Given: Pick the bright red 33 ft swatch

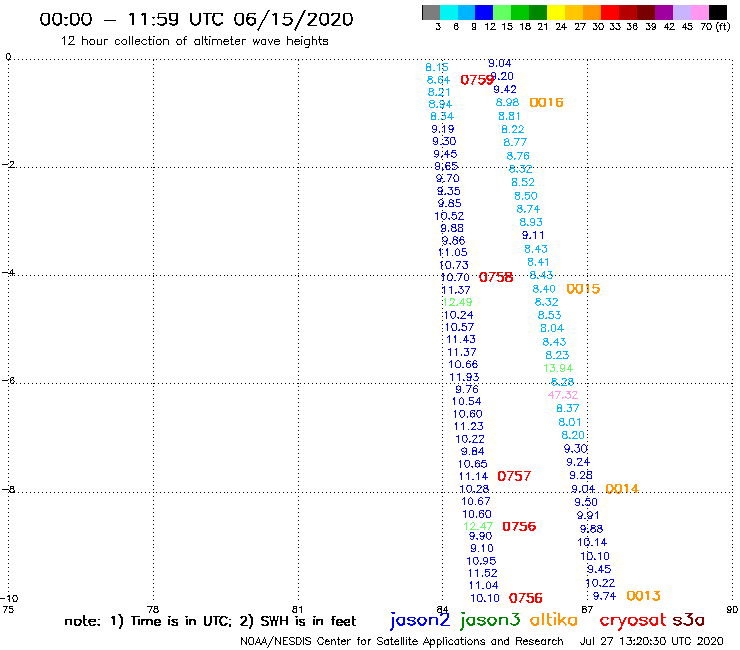Looking at the screenshot, I should [x=610, y=12].
